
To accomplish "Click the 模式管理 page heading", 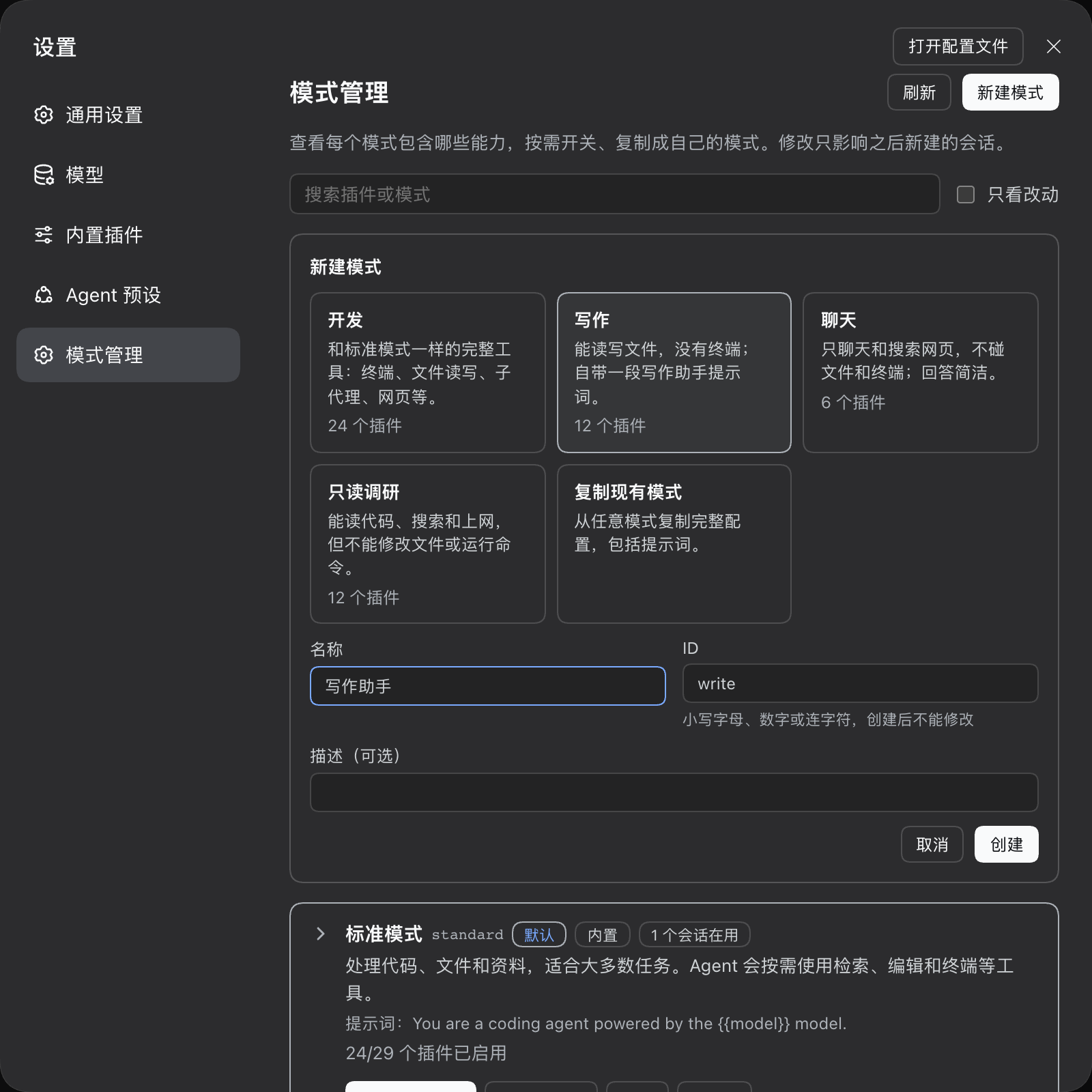I will (339, 92).
